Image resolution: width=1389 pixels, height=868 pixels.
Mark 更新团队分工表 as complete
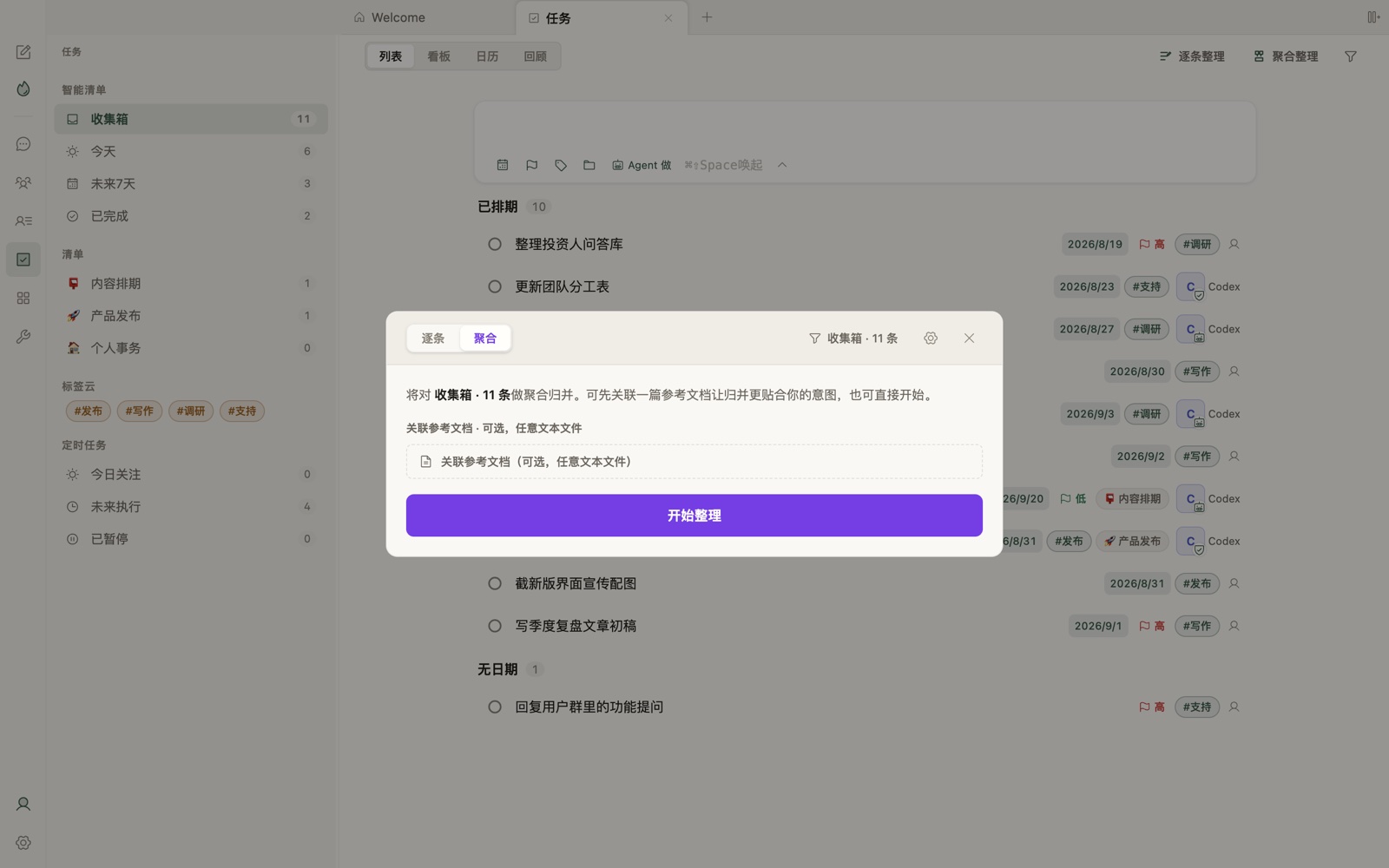pos(495,286)
